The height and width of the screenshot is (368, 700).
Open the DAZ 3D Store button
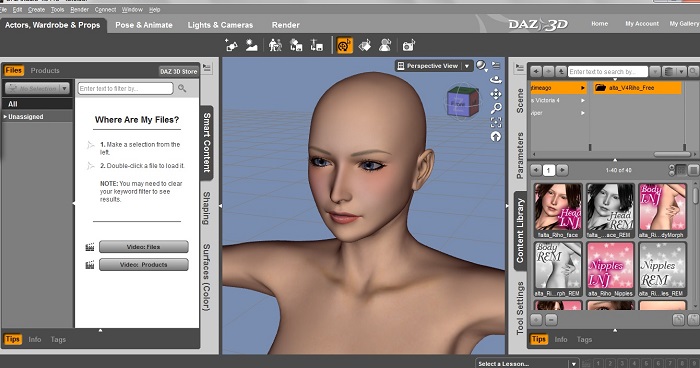(x=179, y=71)
